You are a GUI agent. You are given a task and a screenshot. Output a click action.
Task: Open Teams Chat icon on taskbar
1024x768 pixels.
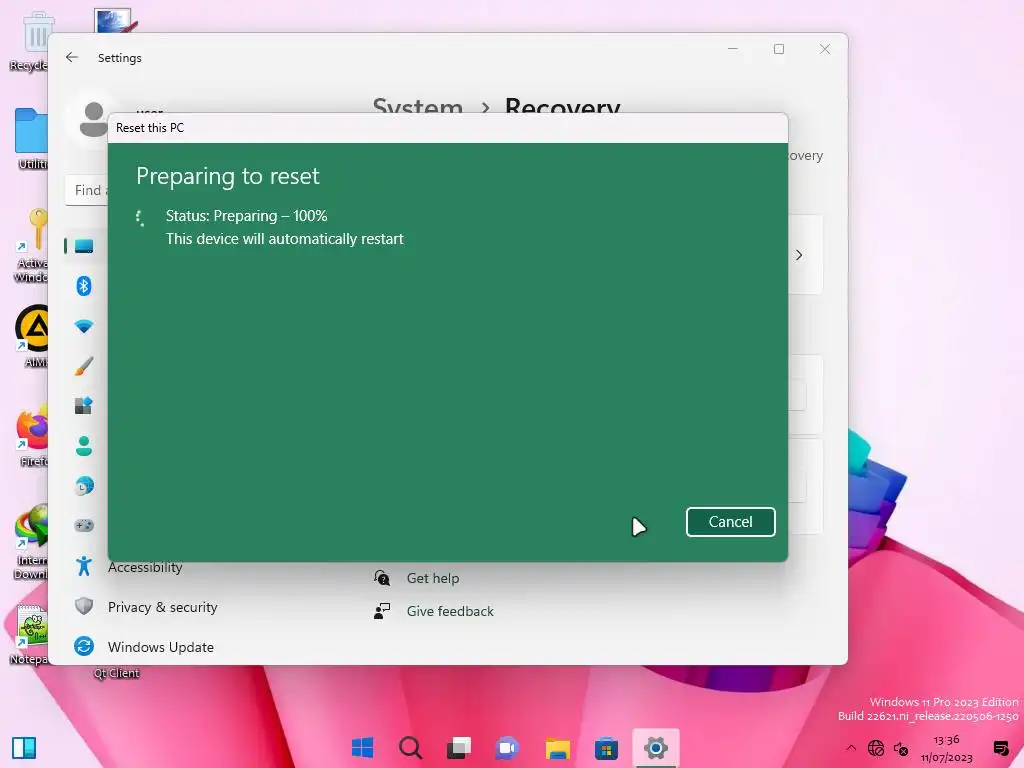pyautogui.click(x=507, y=747)
